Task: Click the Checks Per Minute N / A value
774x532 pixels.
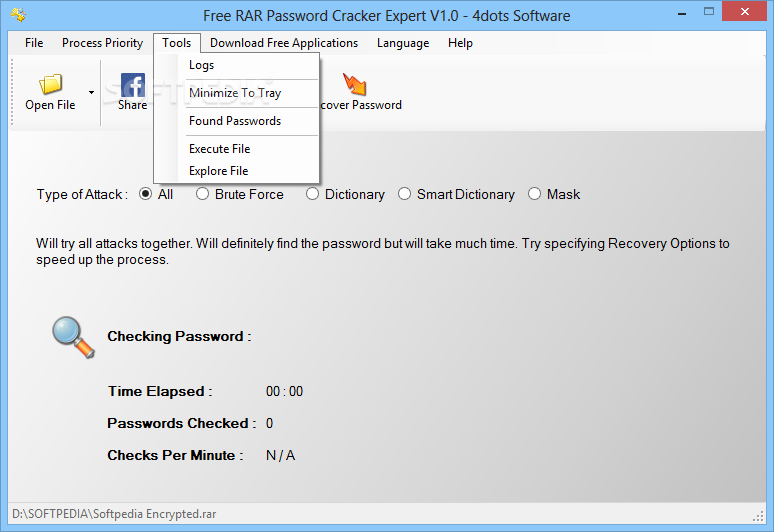Action: tap(280, 455)
